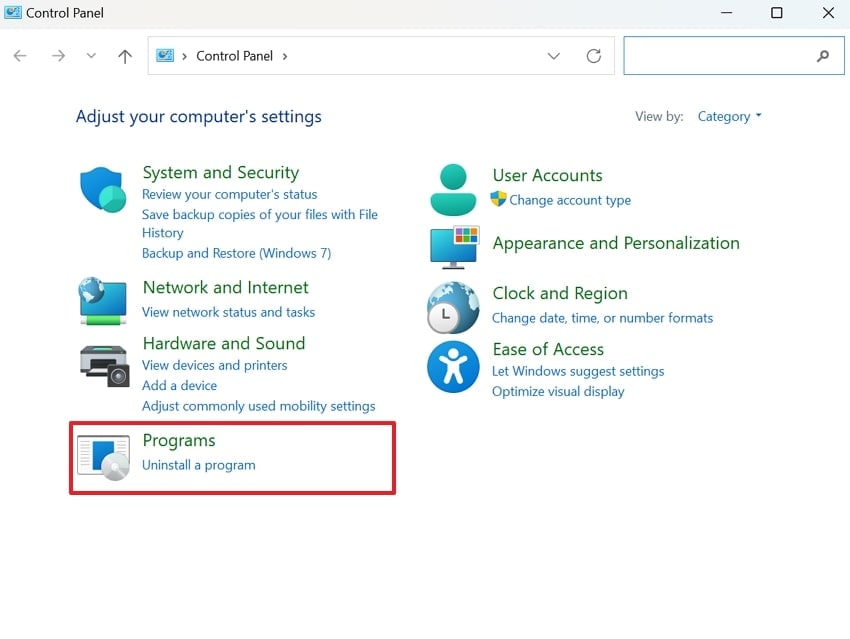
Task: Expand chevron after Control Panel breadcrumb
Action: (285, 56)
